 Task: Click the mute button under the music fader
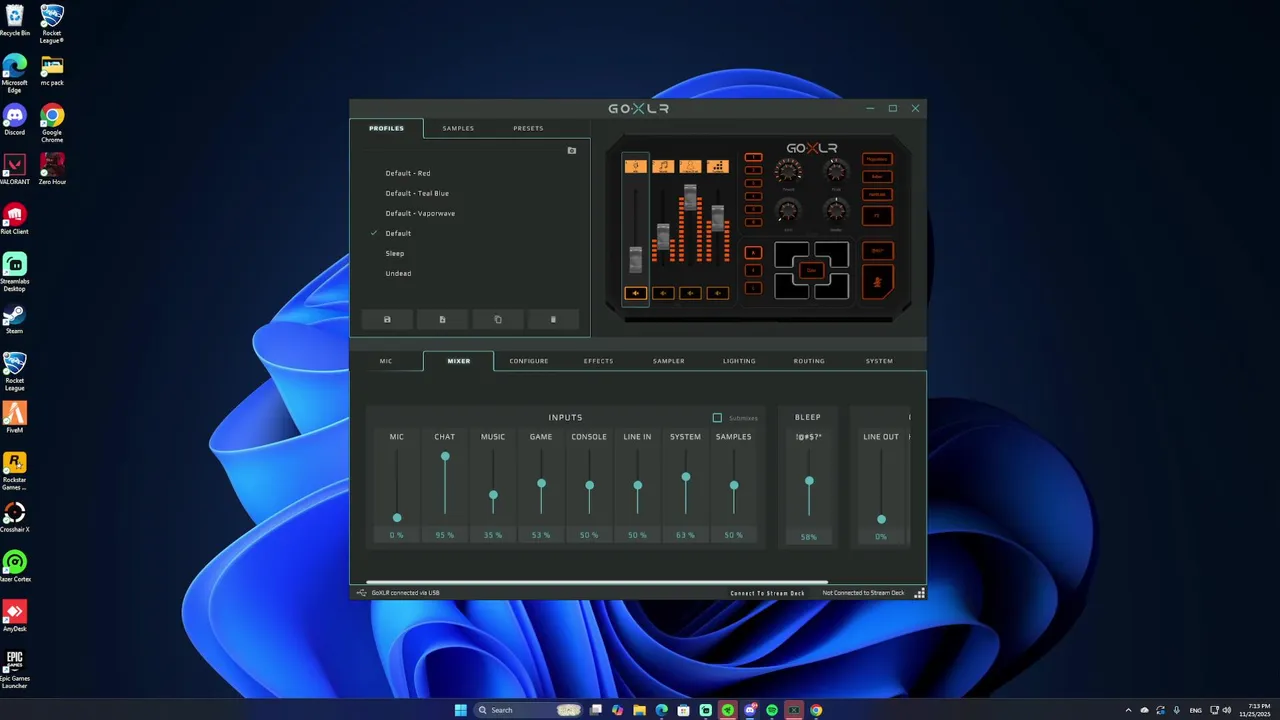click(x=663, y=293)
